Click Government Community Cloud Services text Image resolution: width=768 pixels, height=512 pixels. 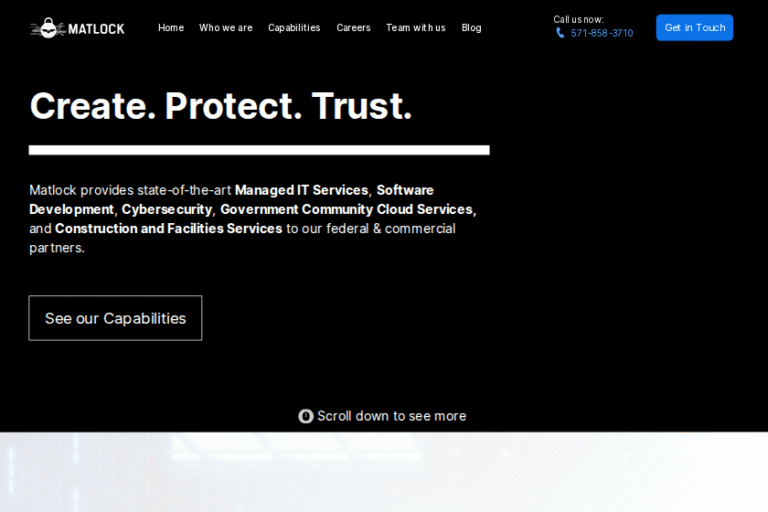pos(346,209)
